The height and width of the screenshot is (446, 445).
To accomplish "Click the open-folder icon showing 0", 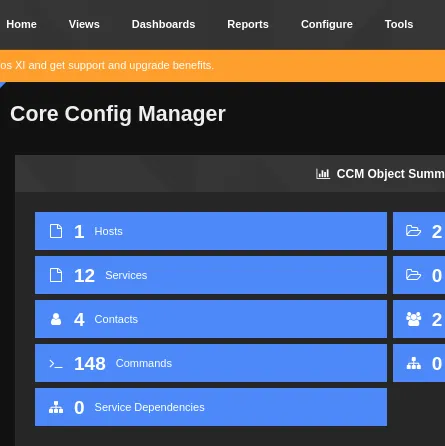I will (x=413, y=275).
